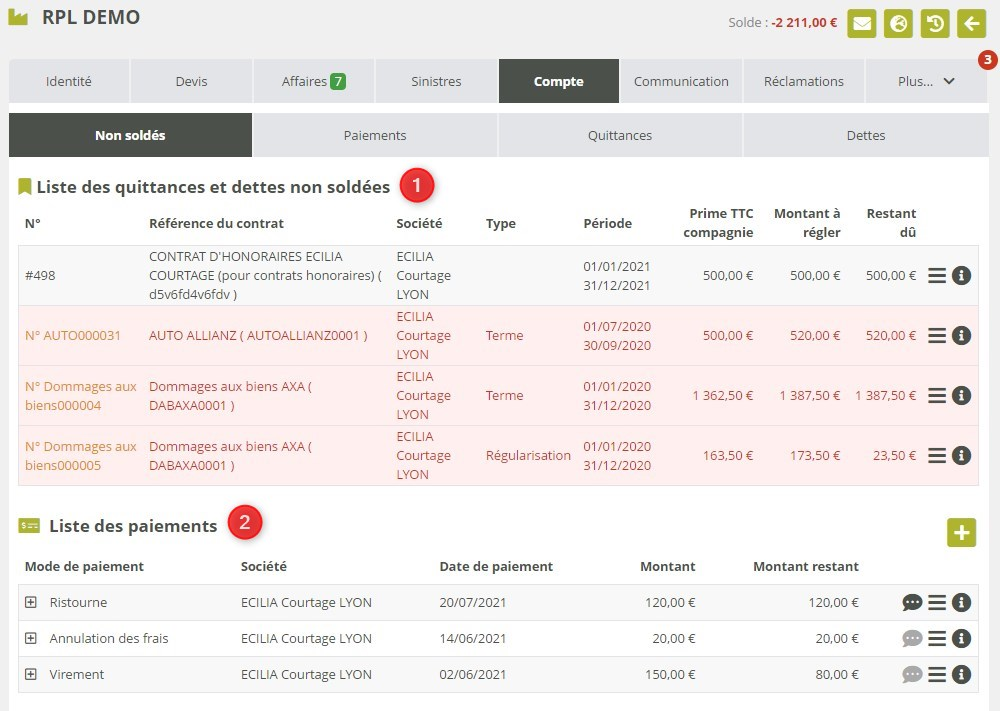The width and height of the screenshot is (1000, 711).
Task: Open hamburger menu for Annulation des frais
Action: 937,638
